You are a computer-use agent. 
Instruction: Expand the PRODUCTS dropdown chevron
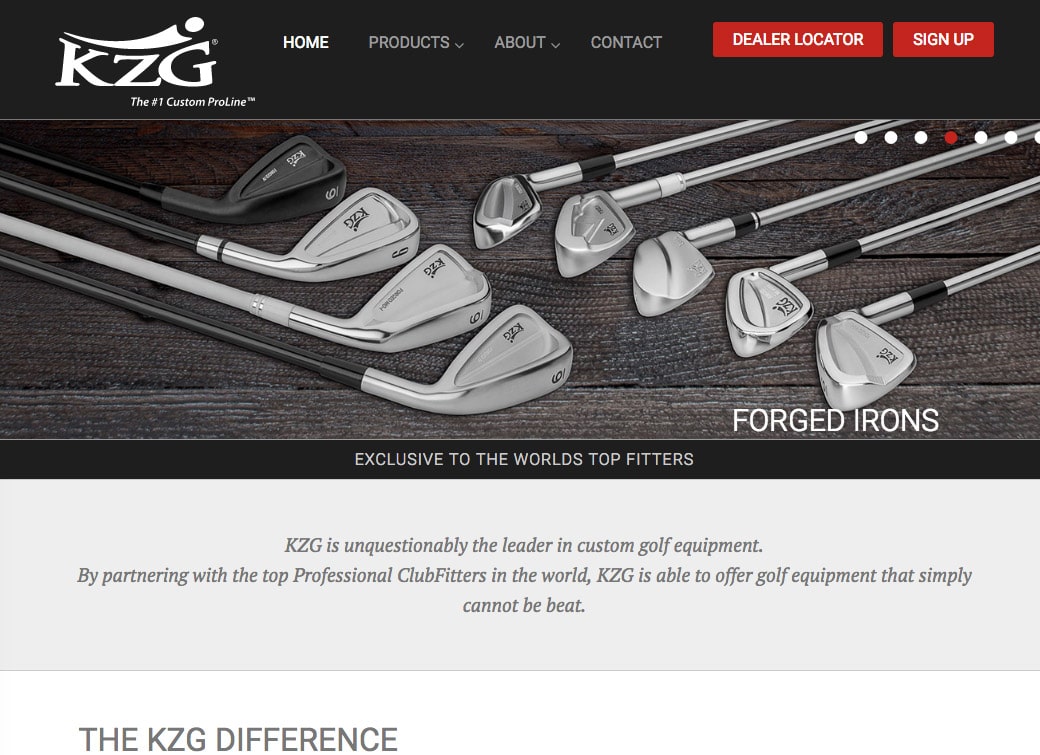coord(459,45)
